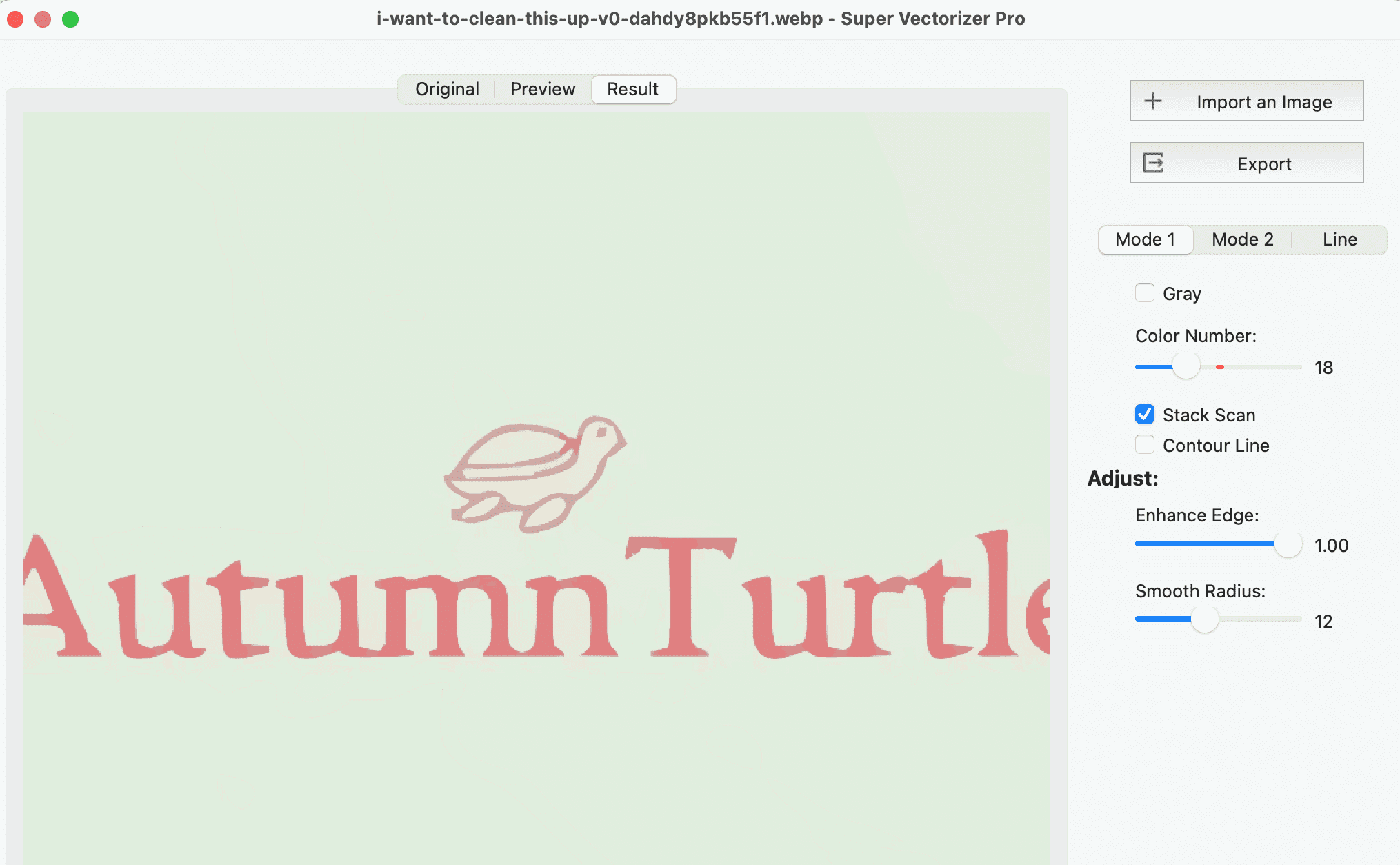Click the Enhance Edge slider knob
Viewport: 1400px width, 865px height.
1288,544
